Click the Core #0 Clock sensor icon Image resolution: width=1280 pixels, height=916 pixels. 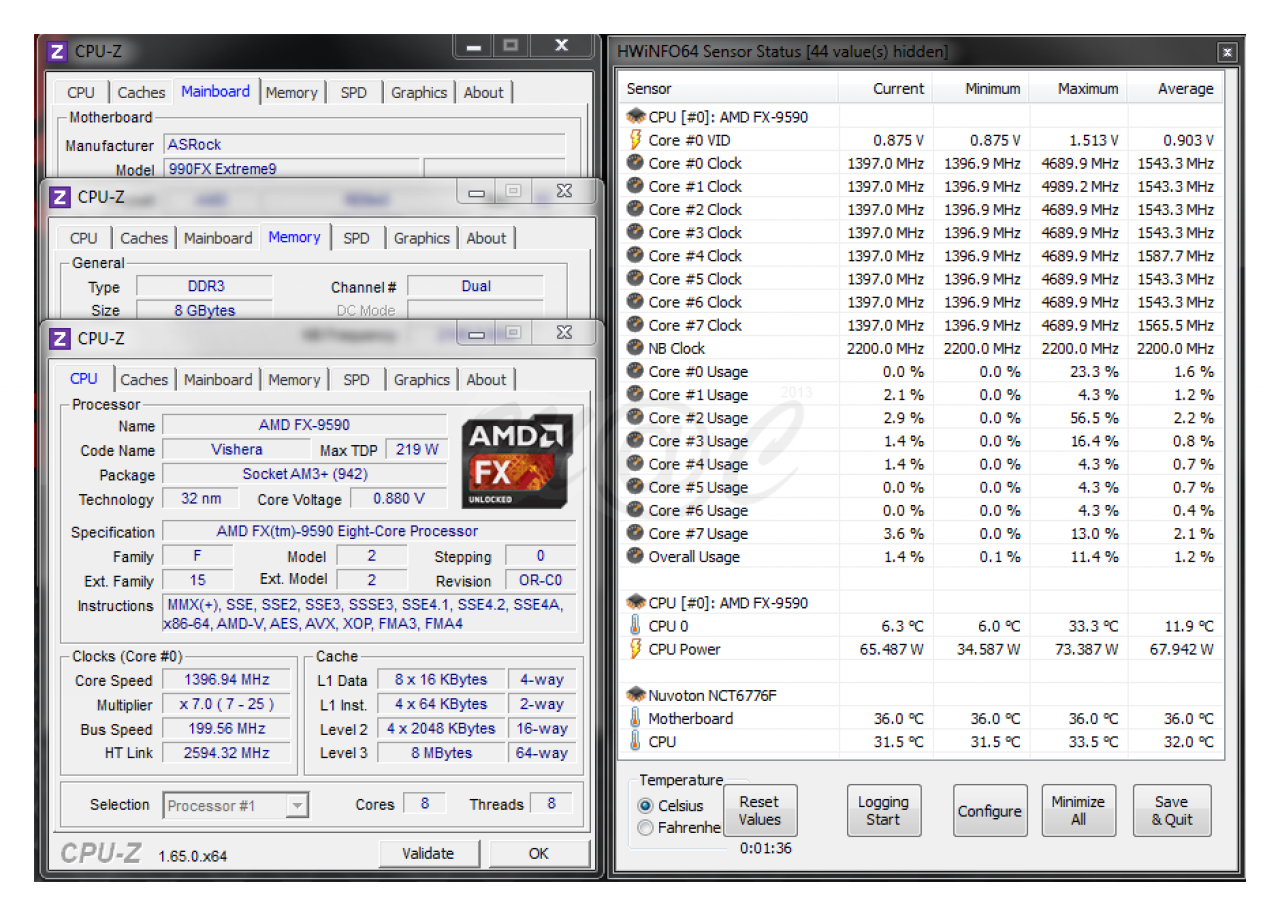coord(635,163)
